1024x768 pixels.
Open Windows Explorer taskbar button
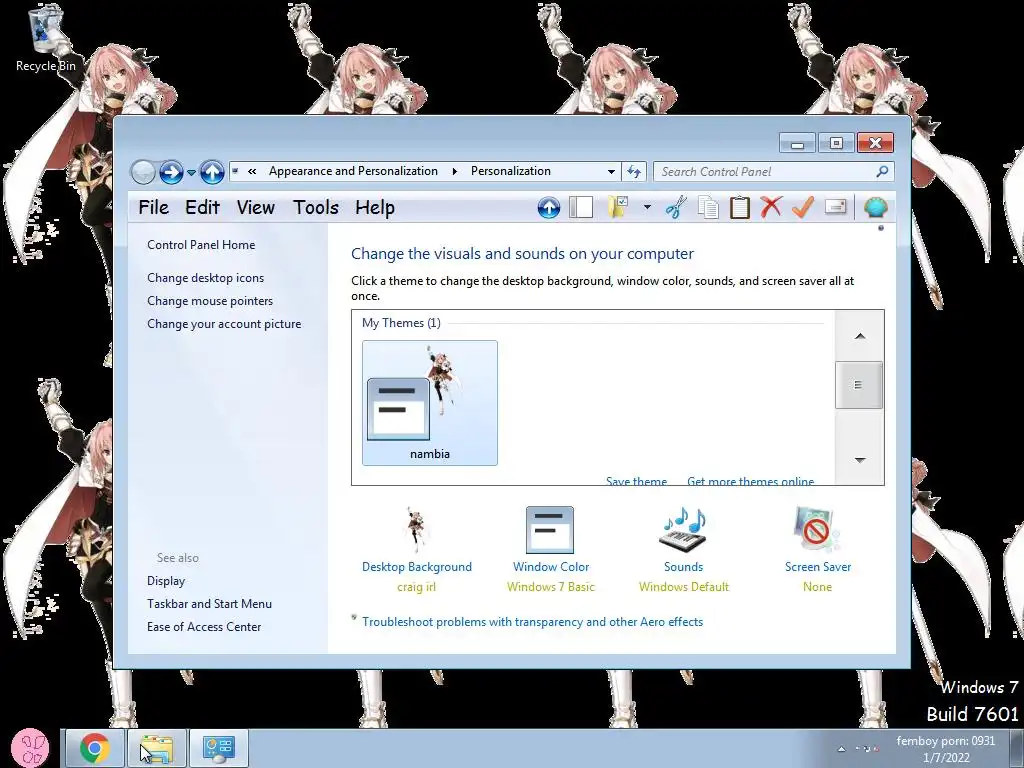pyautogui.click(x=157, y=748)
